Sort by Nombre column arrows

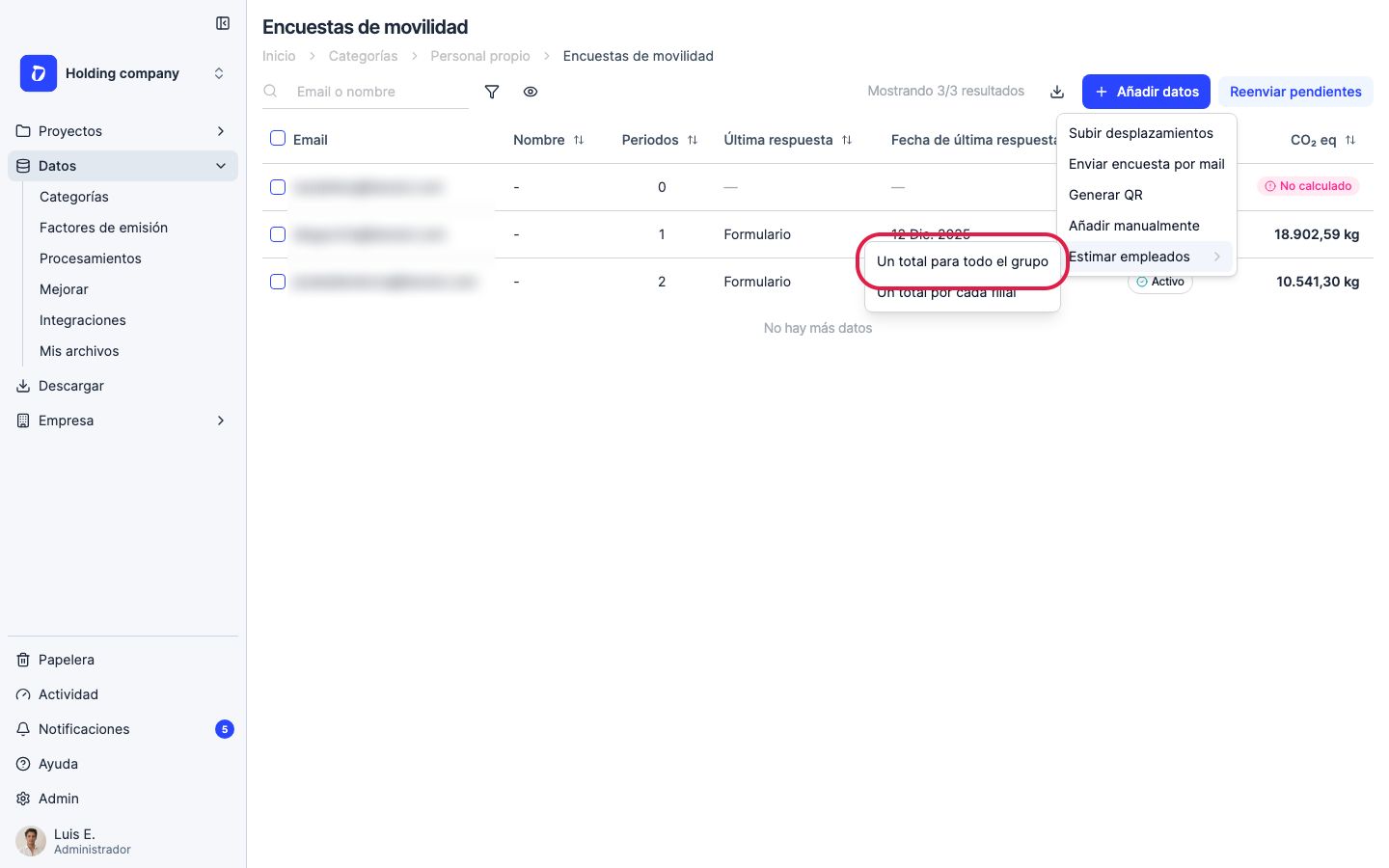tap(579, 140)
